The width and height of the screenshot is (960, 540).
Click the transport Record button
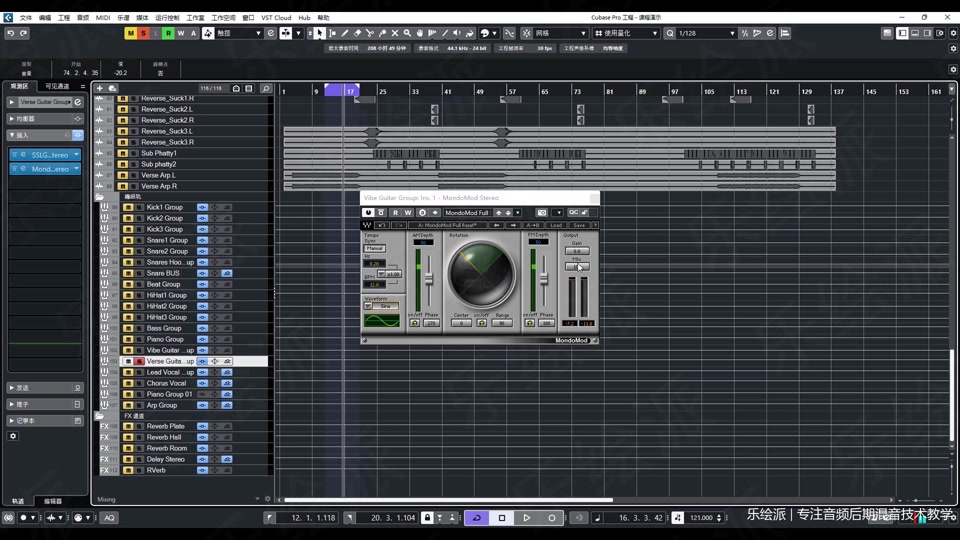click(552, 518)
